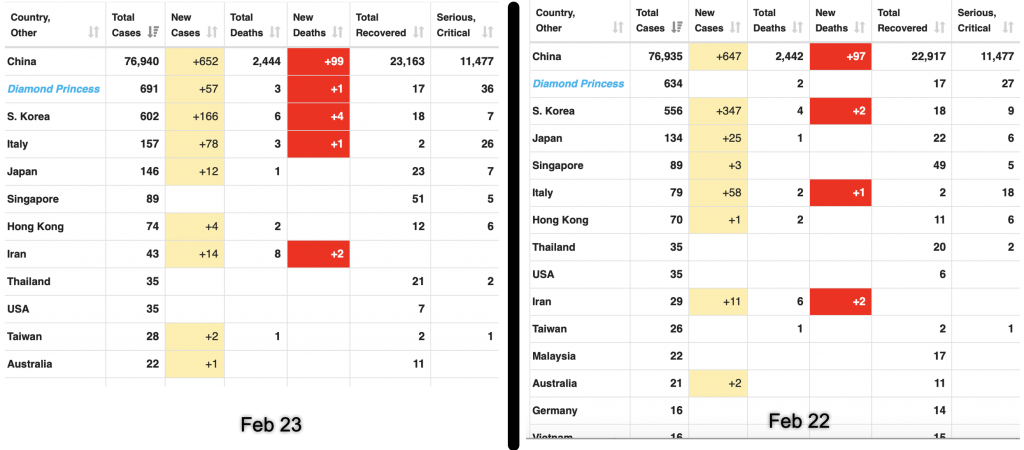The height and width of the screenshot is (450, 1024).
Task: Click the New Cases sort arrows in the left table
Action: pos(212,32)
